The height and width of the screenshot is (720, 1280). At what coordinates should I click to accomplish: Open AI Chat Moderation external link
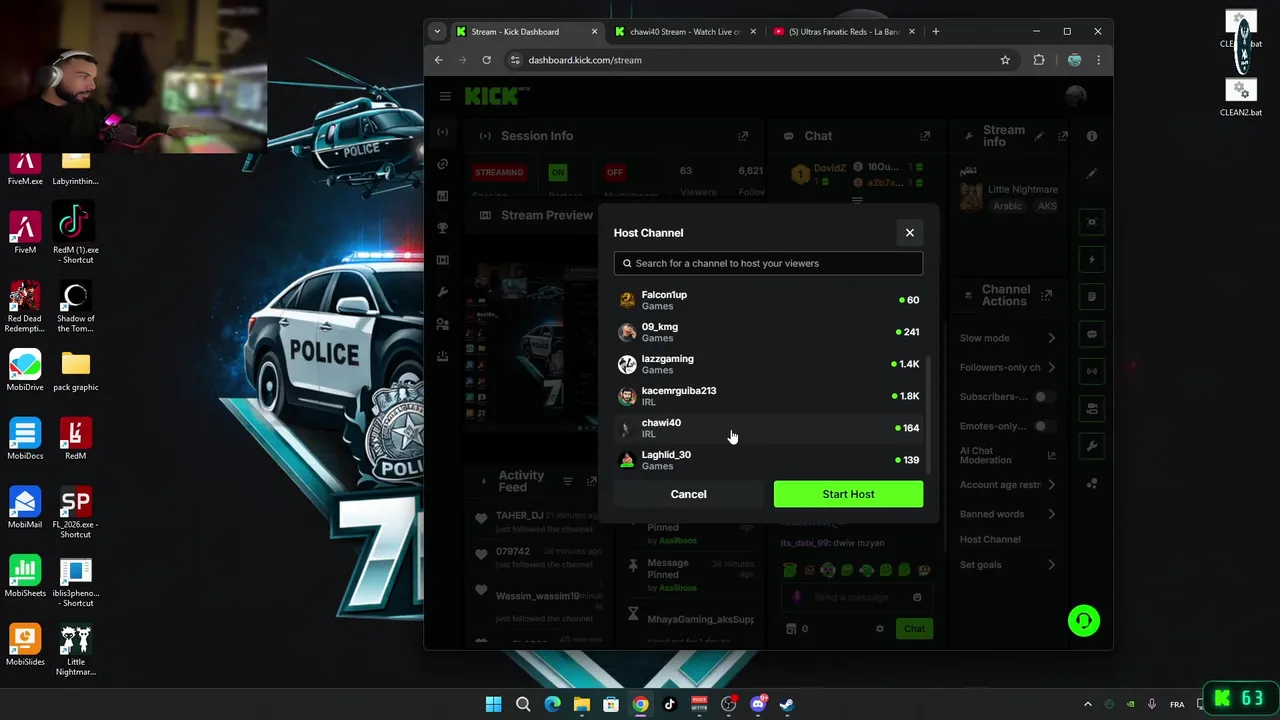pos(1051,456)
